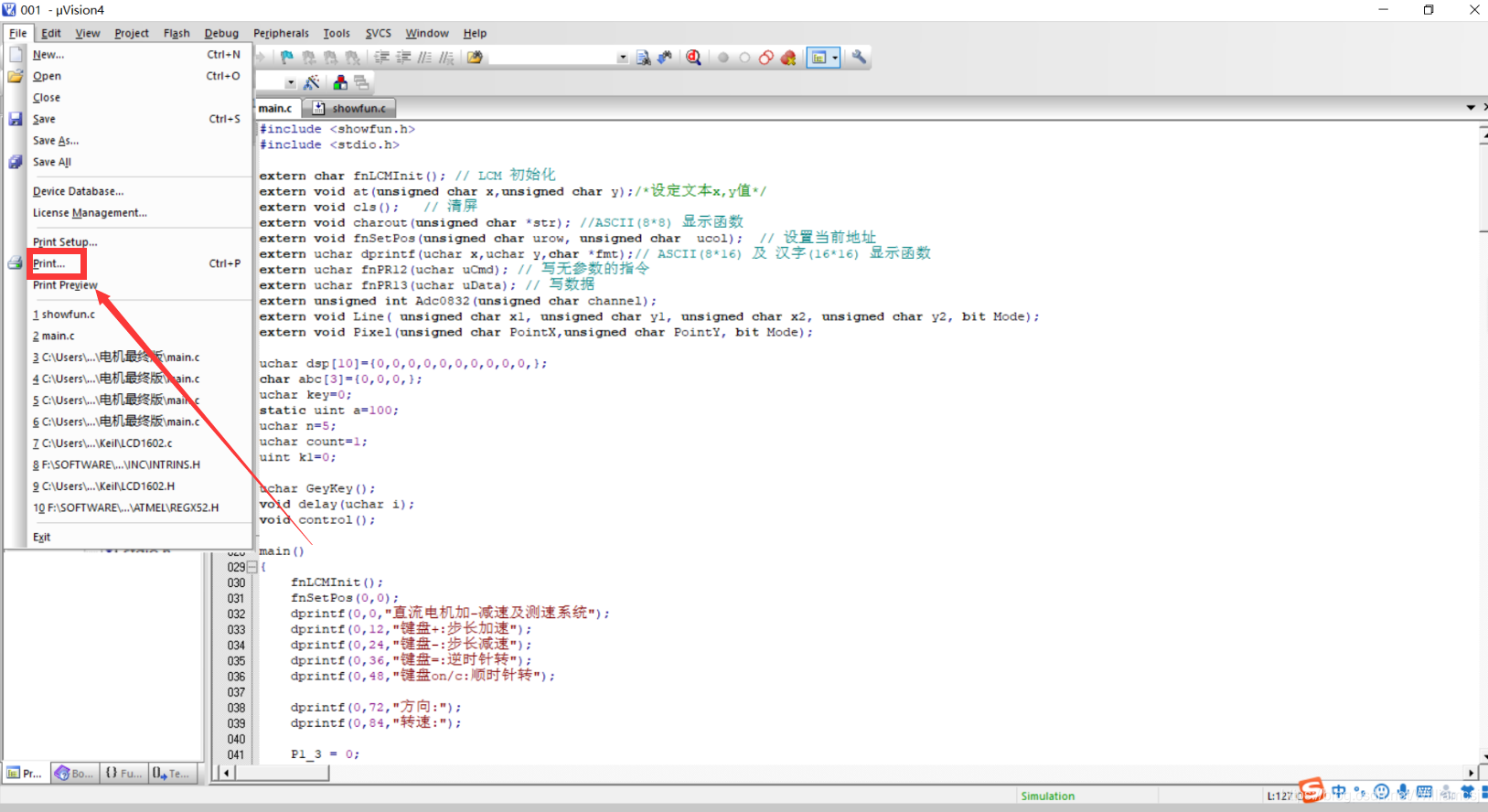
Task: Switch to the Functions (Fu...) panel tab
Action: (123, 774)
